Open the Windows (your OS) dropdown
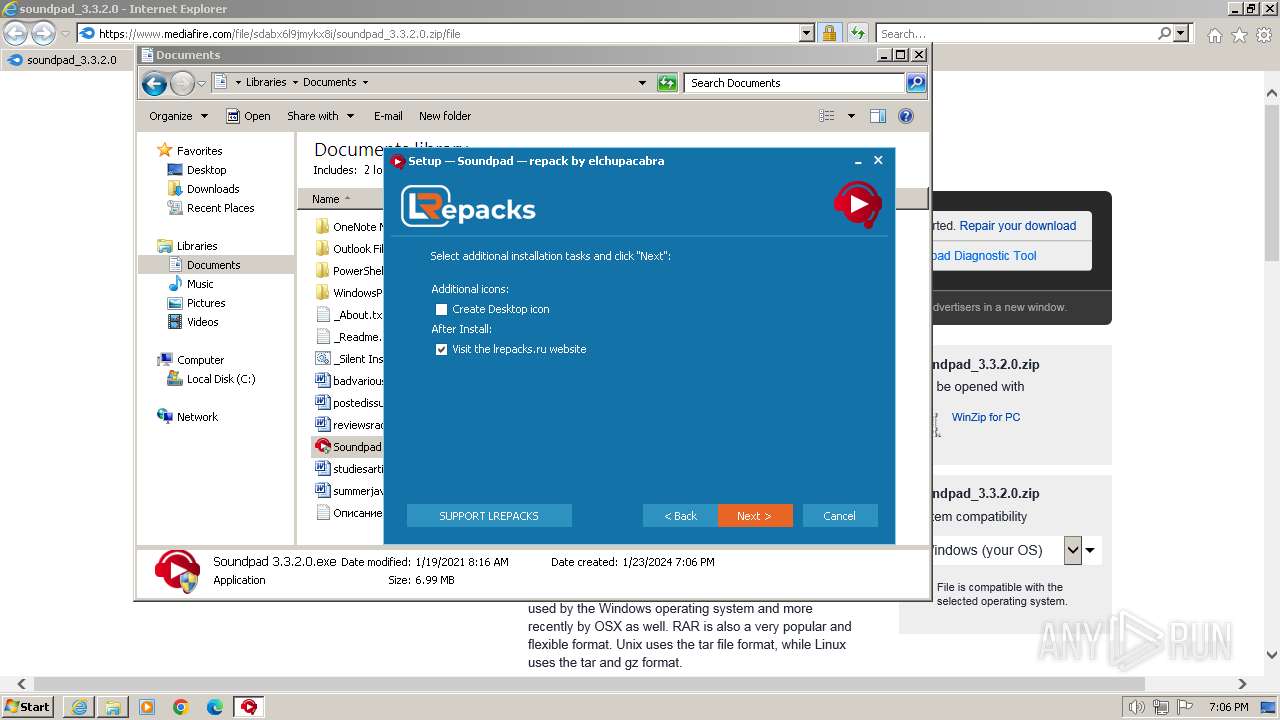This screenshot has height=720, width=1280. pos(1072,550)
